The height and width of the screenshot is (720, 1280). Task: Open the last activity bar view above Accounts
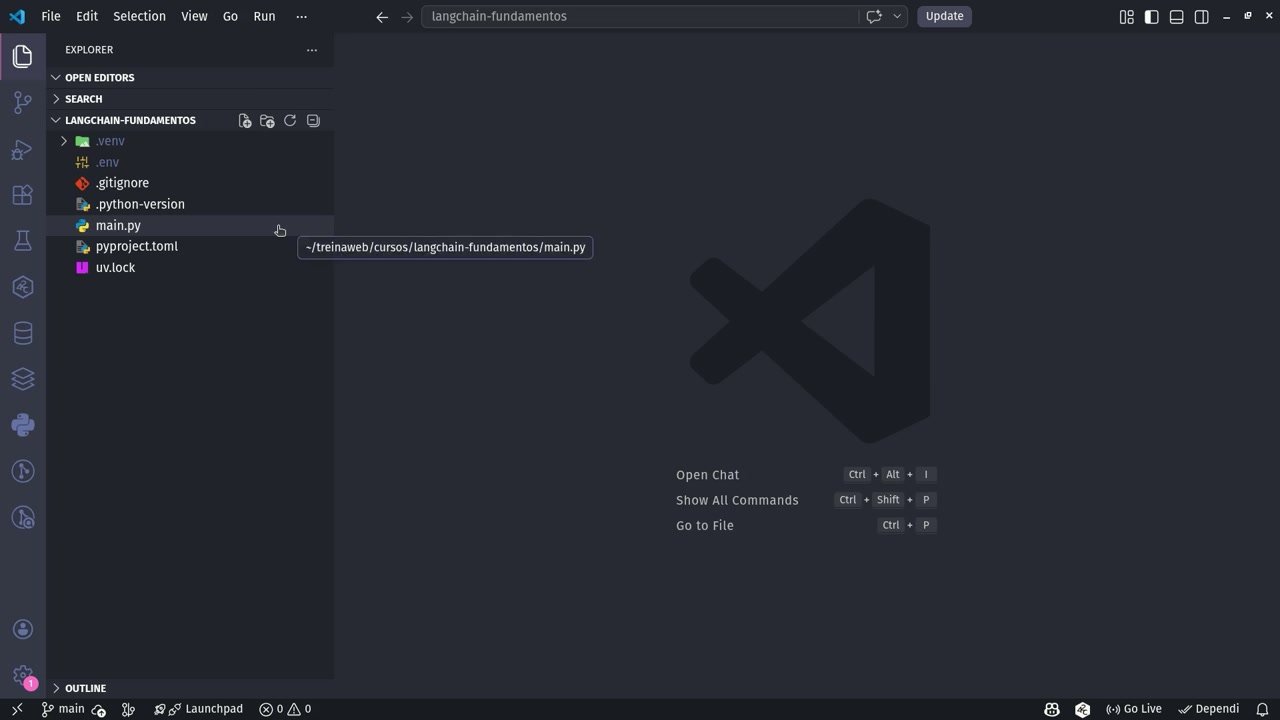pos(22,517)
